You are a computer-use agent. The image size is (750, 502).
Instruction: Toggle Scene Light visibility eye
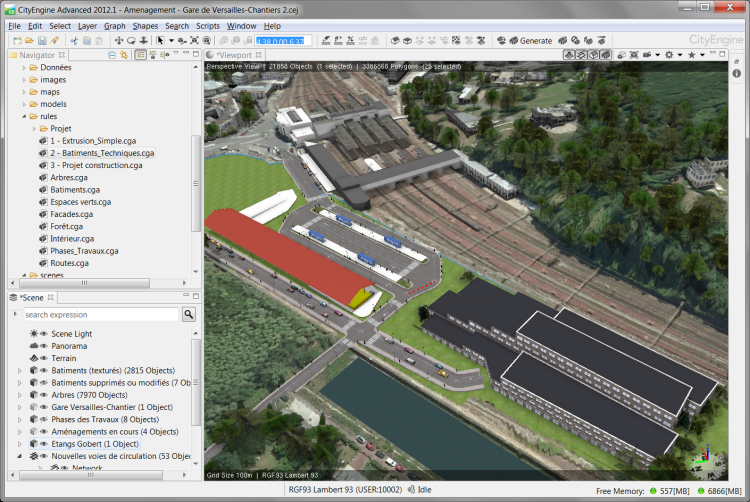[x=44, y=334]
